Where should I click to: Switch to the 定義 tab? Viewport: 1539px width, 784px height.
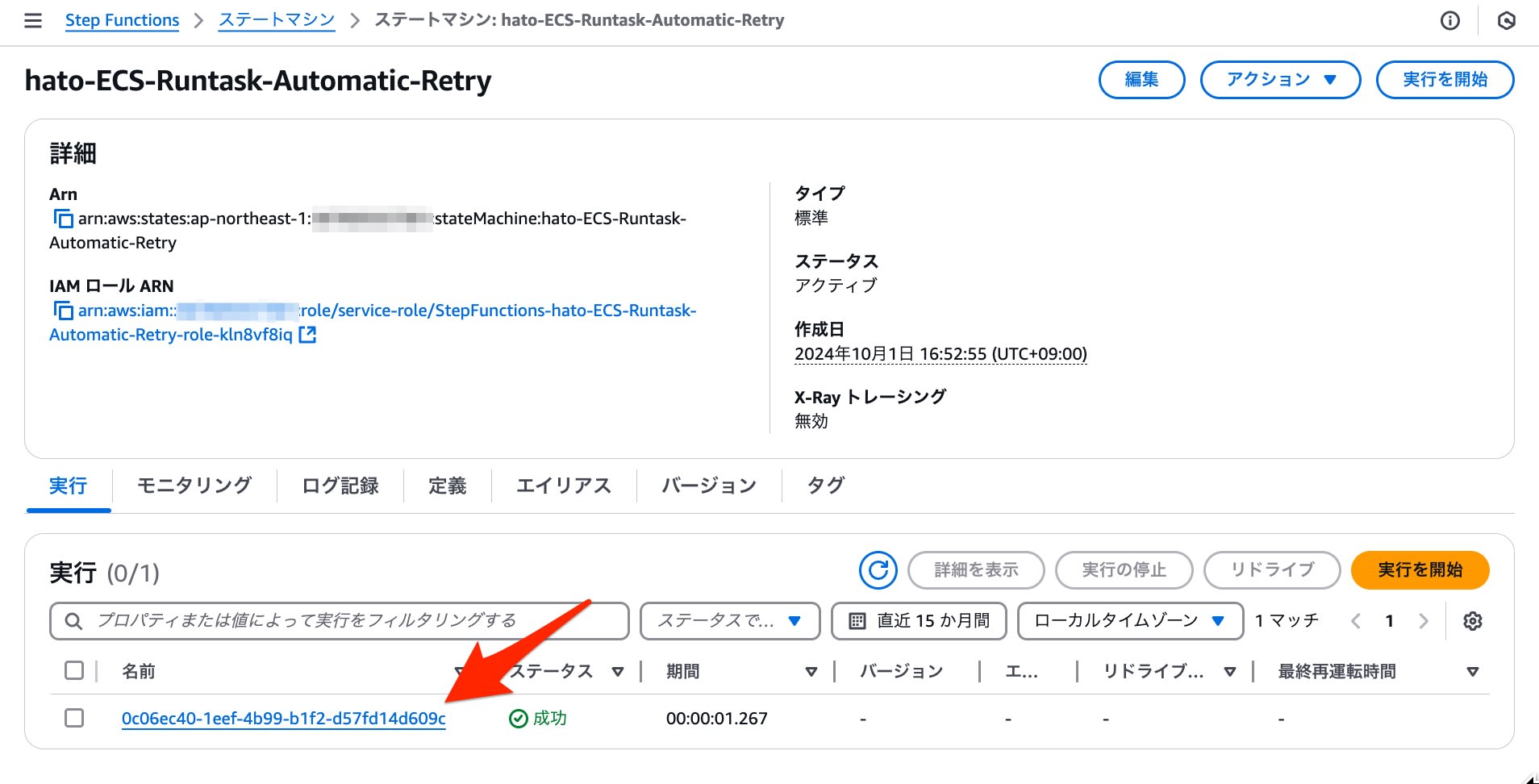[x=448, y=486]
